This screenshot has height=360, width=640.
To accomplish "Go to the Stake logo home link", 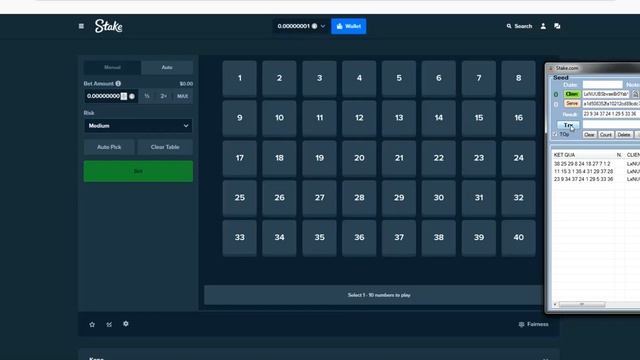I will (109, 26).
